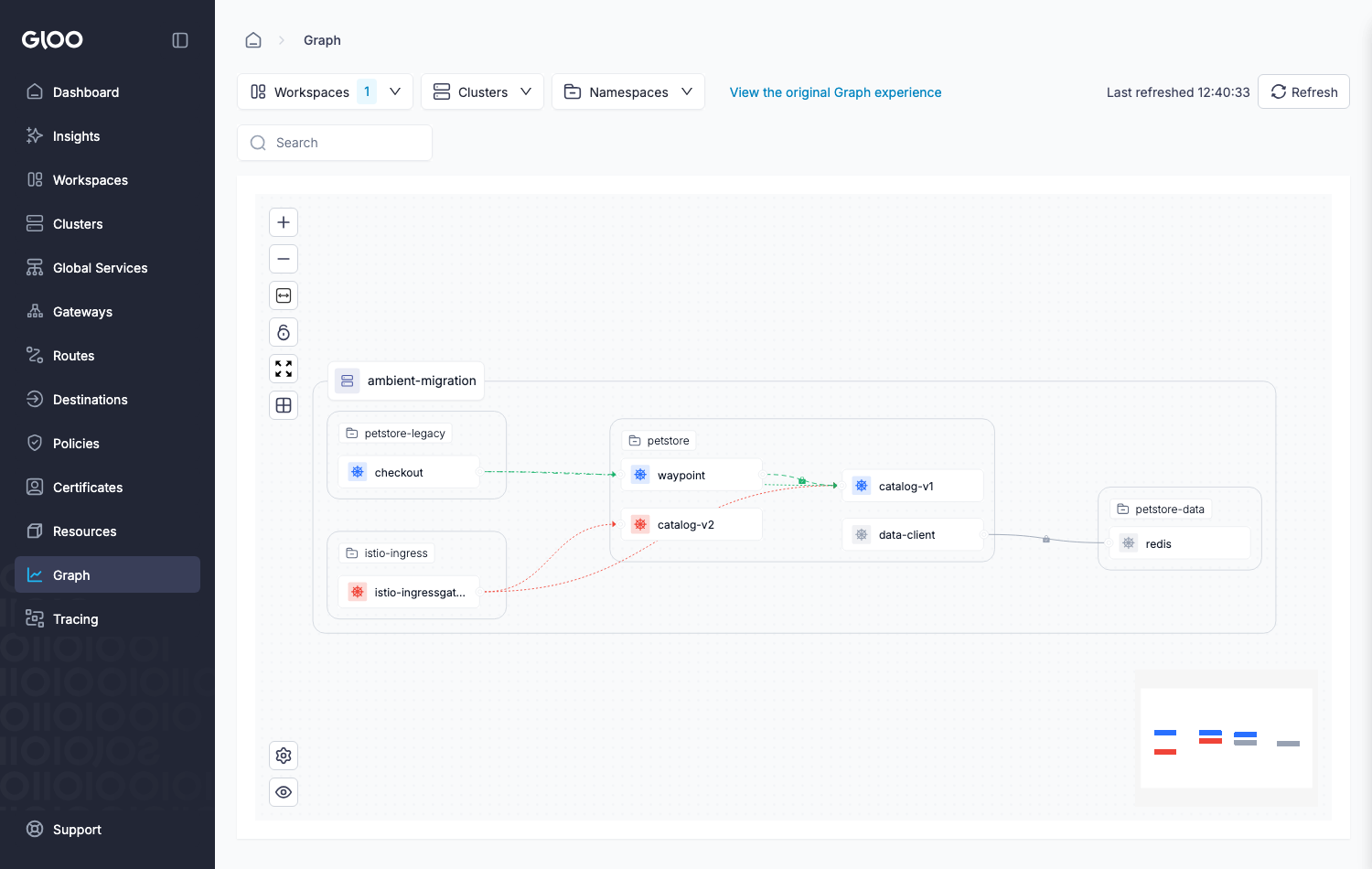Refresh the graph data
This screenshot has width=1372, height=869.
click(x=1303, y=91)
